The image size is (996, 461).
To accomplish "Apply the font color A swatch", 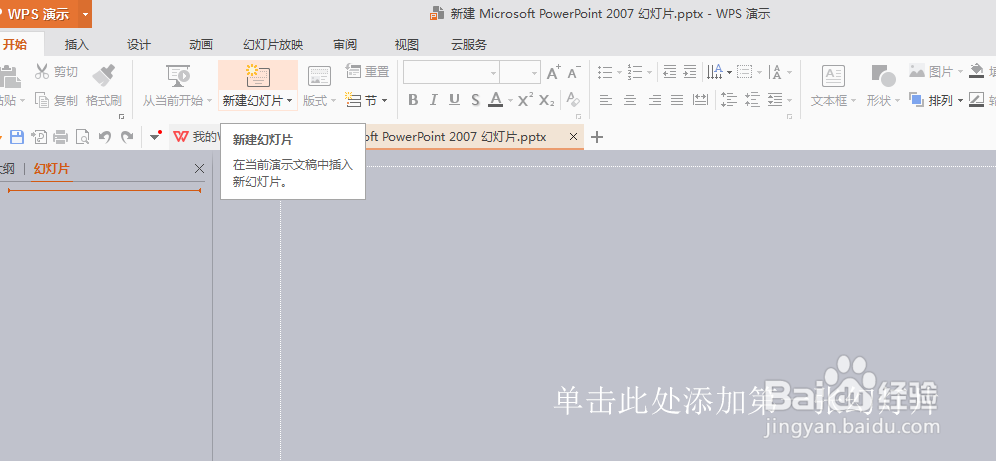I will coord(495,100).
